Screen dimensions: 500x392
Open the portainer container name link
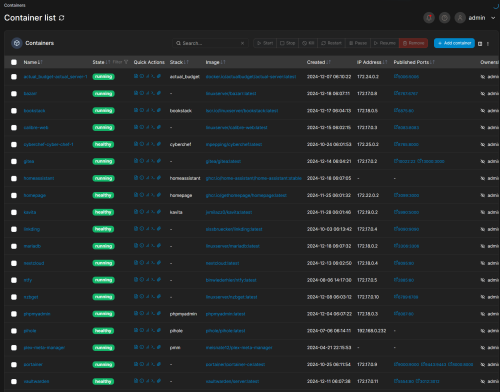[33, 364]
